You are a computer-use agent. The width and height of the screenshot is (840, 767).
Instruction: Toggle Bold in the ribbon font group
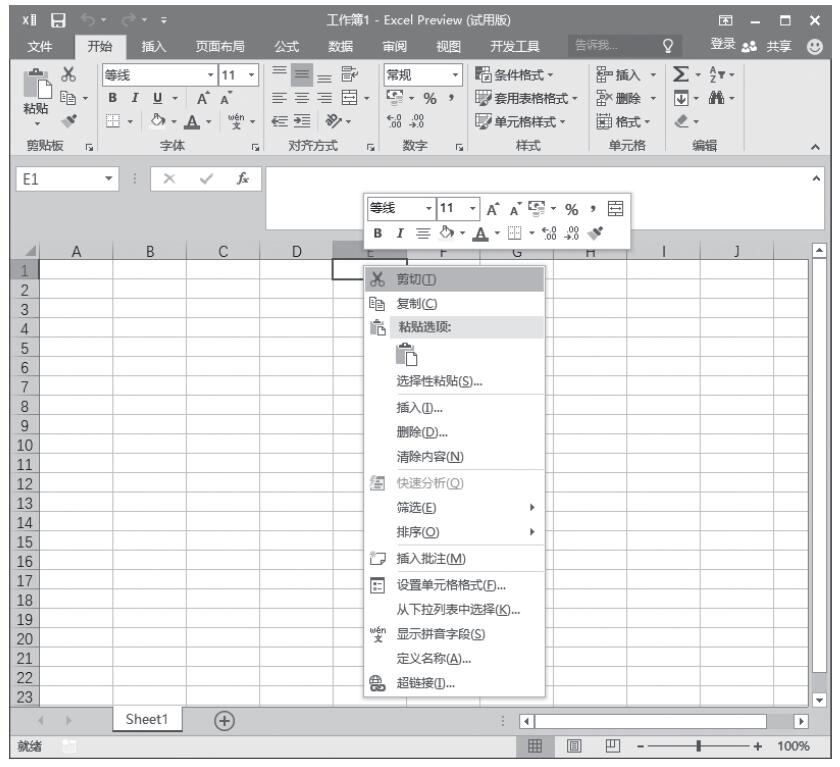114,100
